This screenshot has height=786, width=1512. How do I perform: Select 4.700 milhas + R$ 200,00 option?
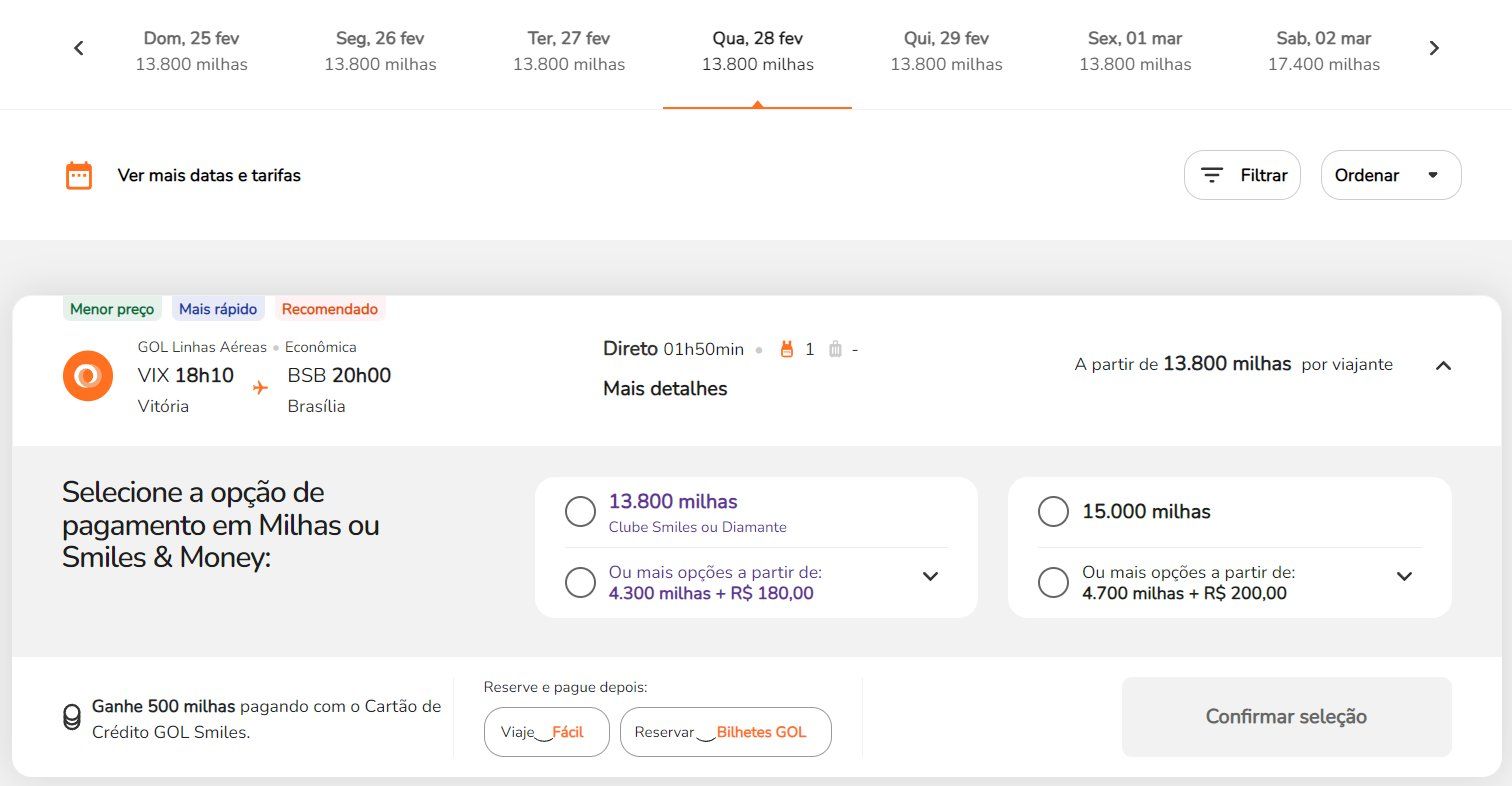tap(1053, 583)
